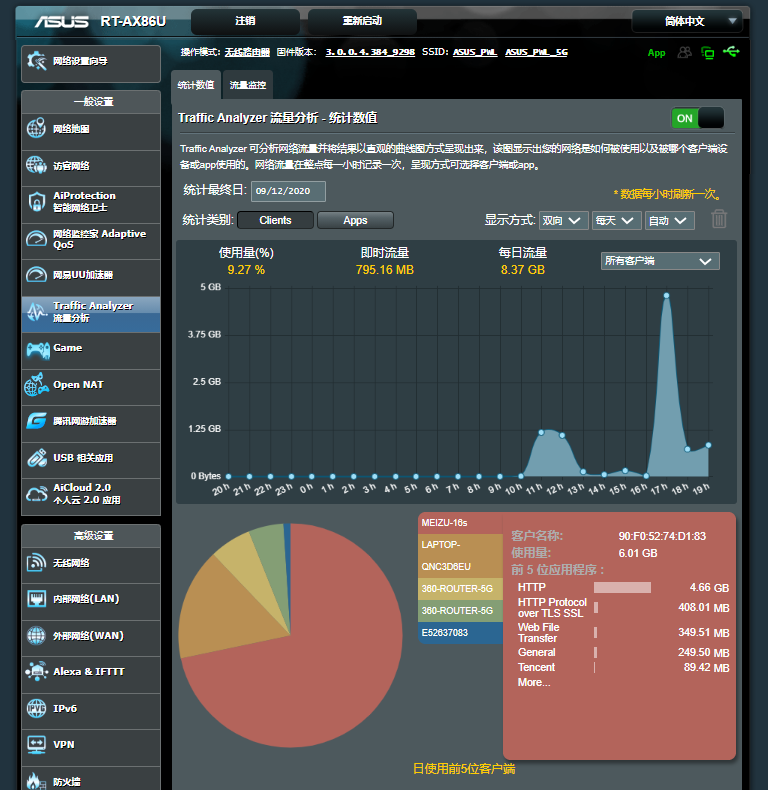The height and width of the screenshot is (790, 768).
Task: Click the 重新启动 reboot button
Action: click(x=362, y=21)
